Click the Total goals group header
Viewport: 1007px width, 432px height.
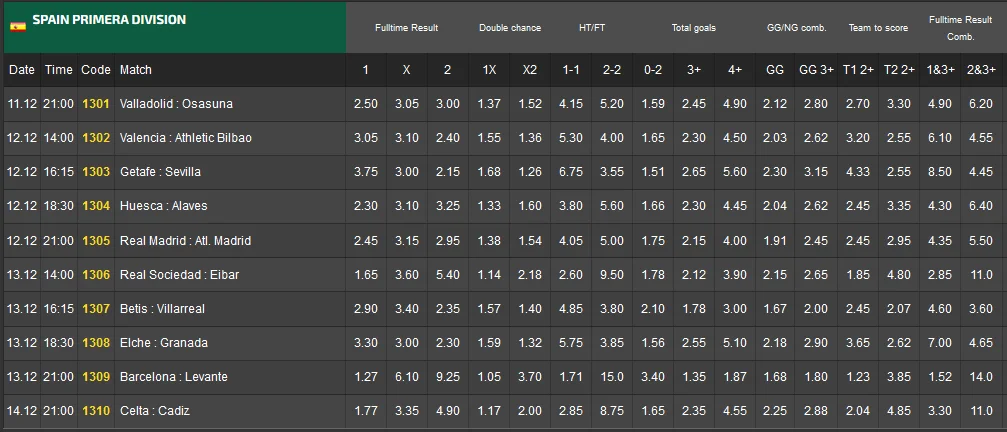click(x=693, y=28)
